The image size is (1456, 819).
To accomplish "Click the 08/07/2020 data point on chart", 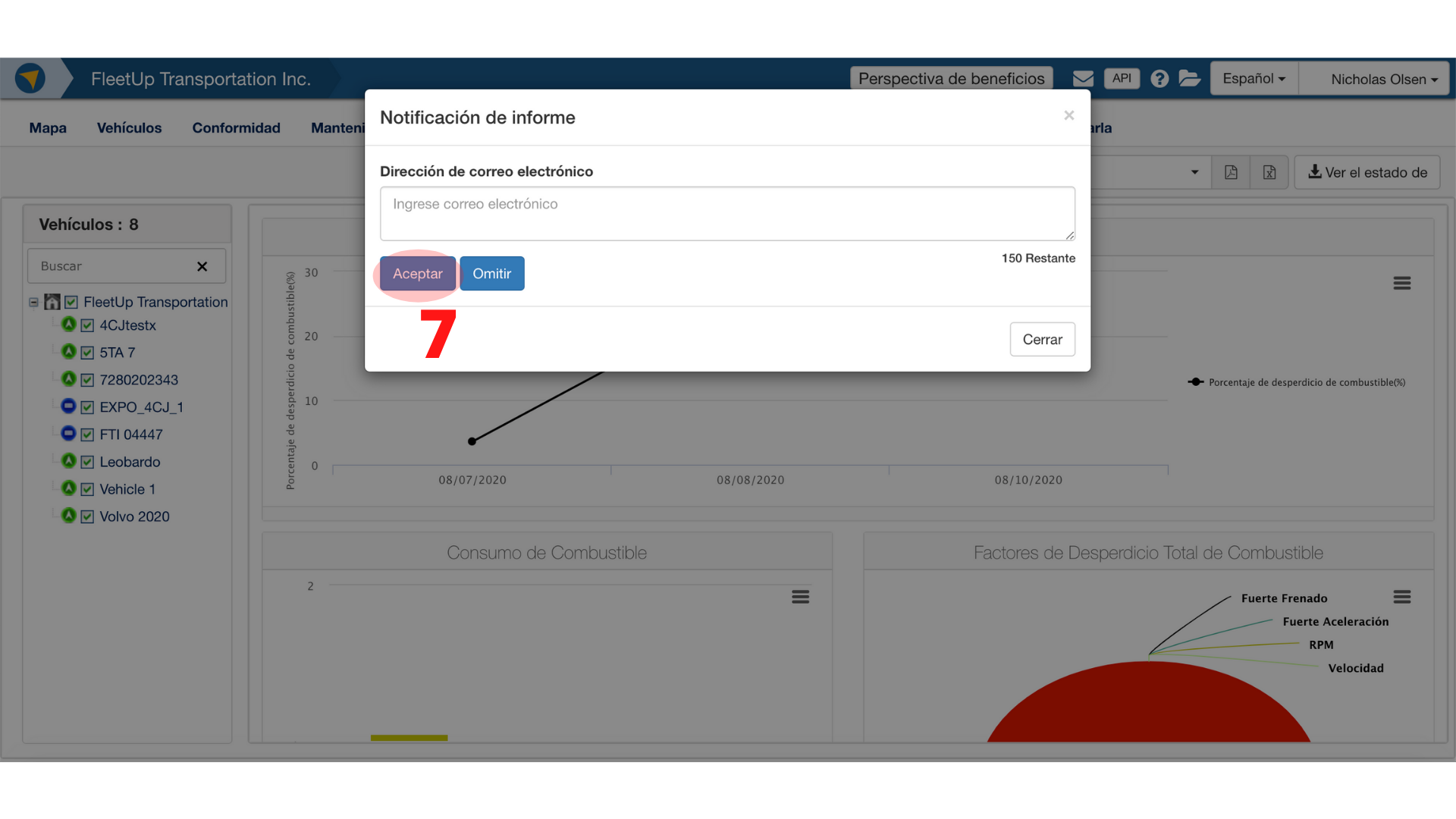I will pos(472,441).
